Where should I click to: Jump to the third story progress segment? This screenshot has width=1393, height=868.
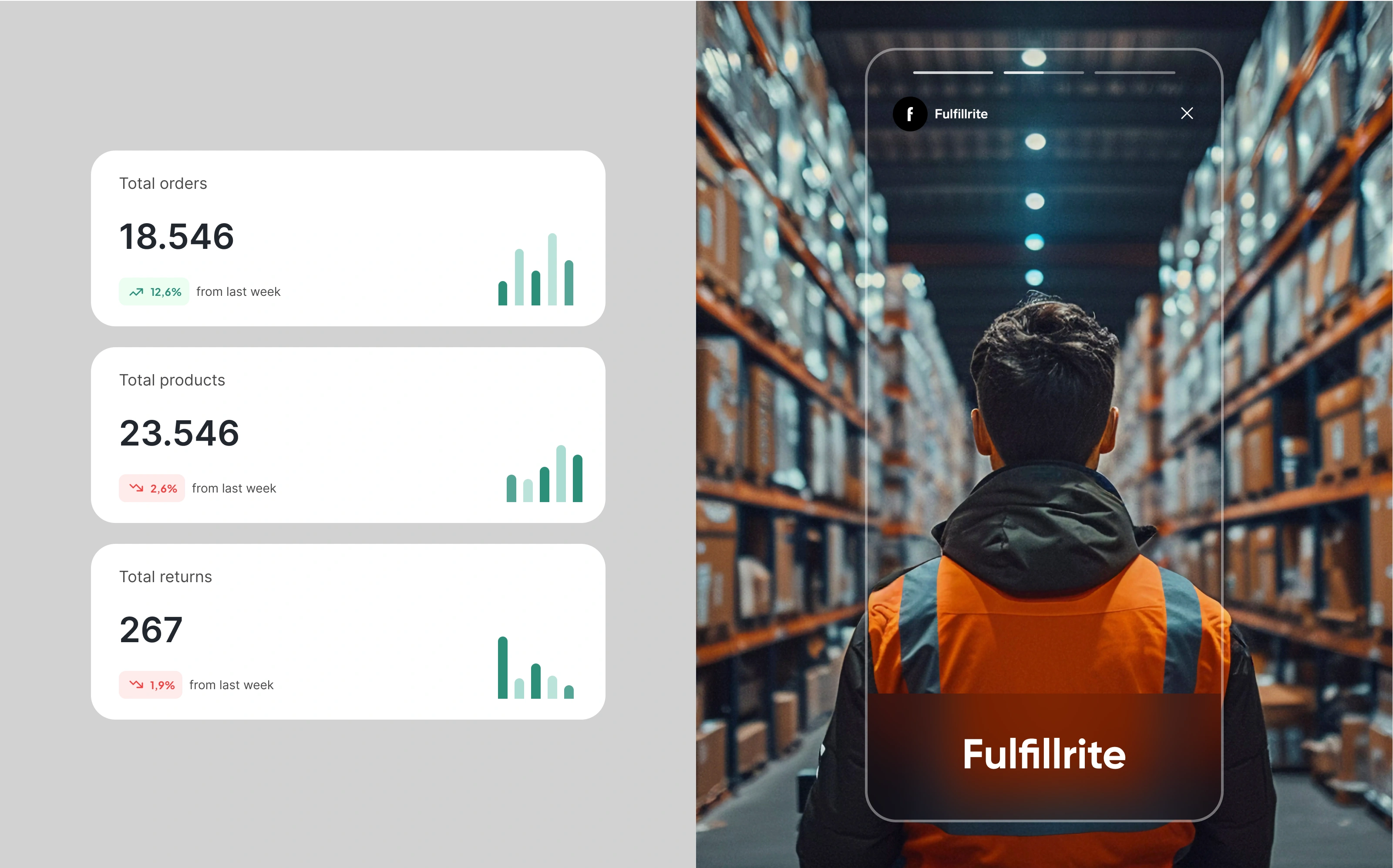pos(1134,72)
